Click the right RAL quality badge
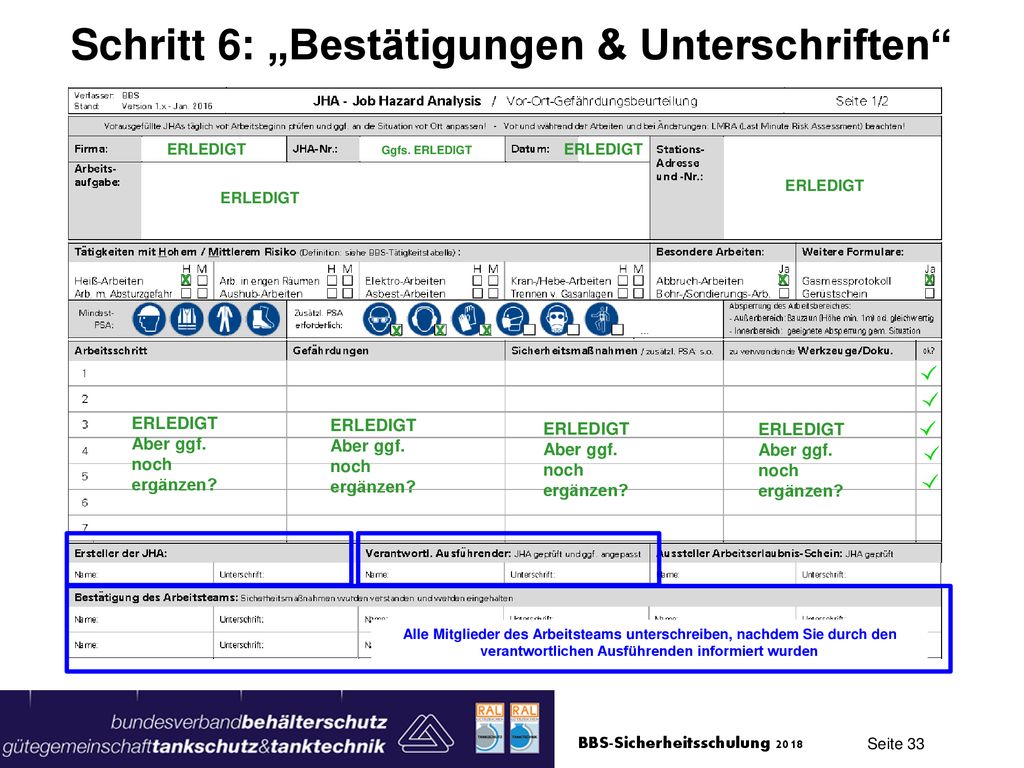 524,728
